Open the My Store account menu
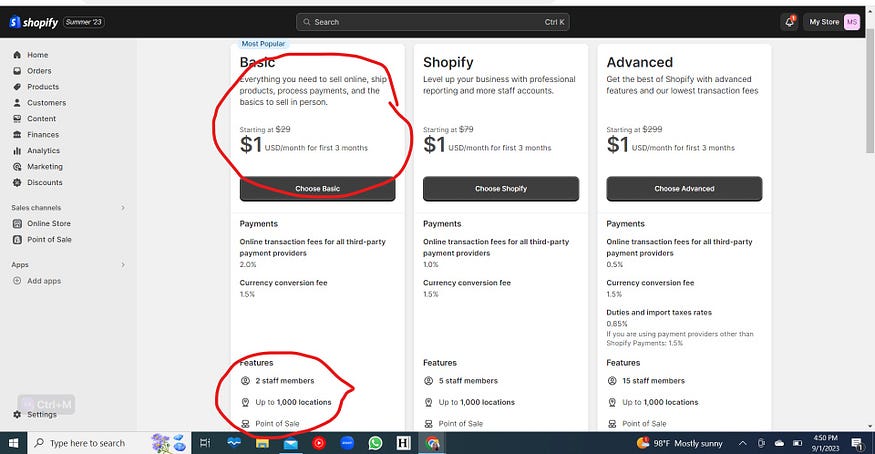Screen dimensions: 875x454 (x=833, y=22)
